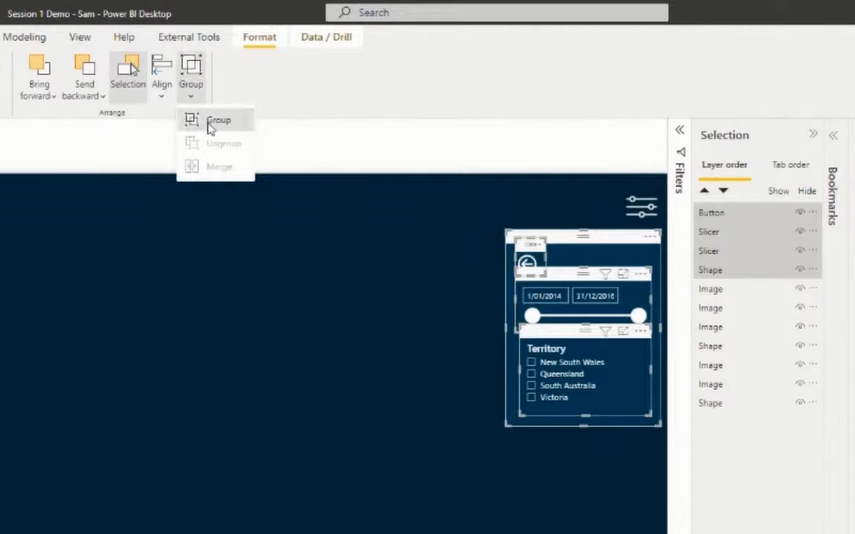Viewport: 855px width, 534px height.
Task: Expand the Filters pane with chevrons
Action: tap(679, 130)
